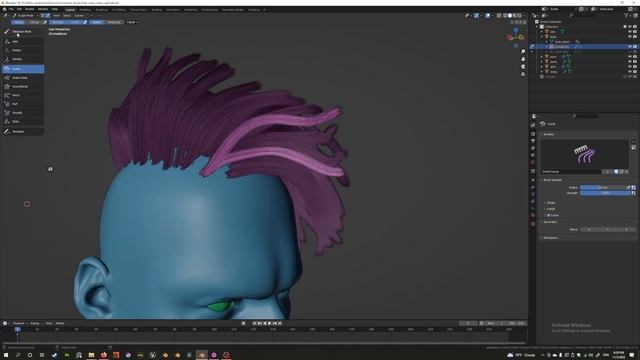Select the Snake Hook tool
This screenshot has height=360, width=640.
[23, 78]
